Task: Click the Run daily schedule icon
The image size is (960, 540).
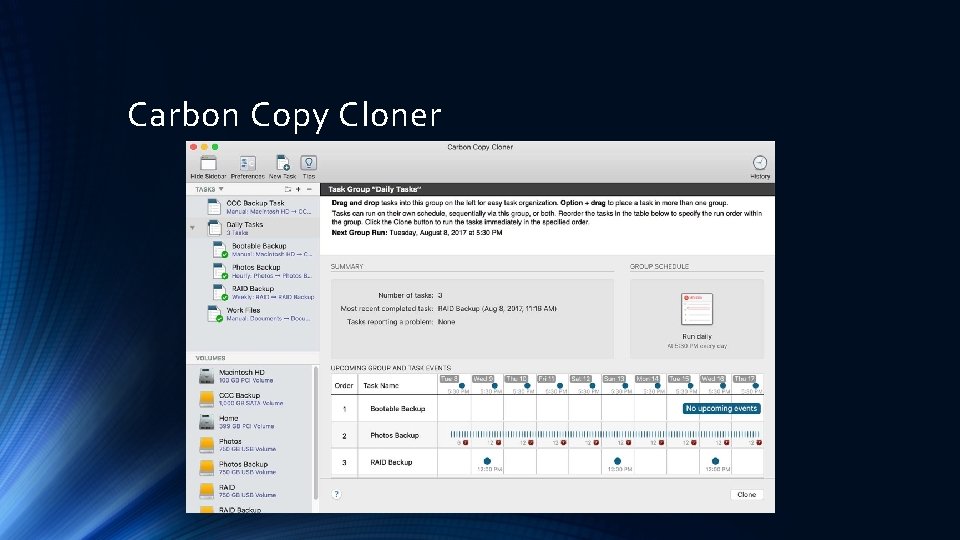Action: pyautogui.click(x=697, y=309)
